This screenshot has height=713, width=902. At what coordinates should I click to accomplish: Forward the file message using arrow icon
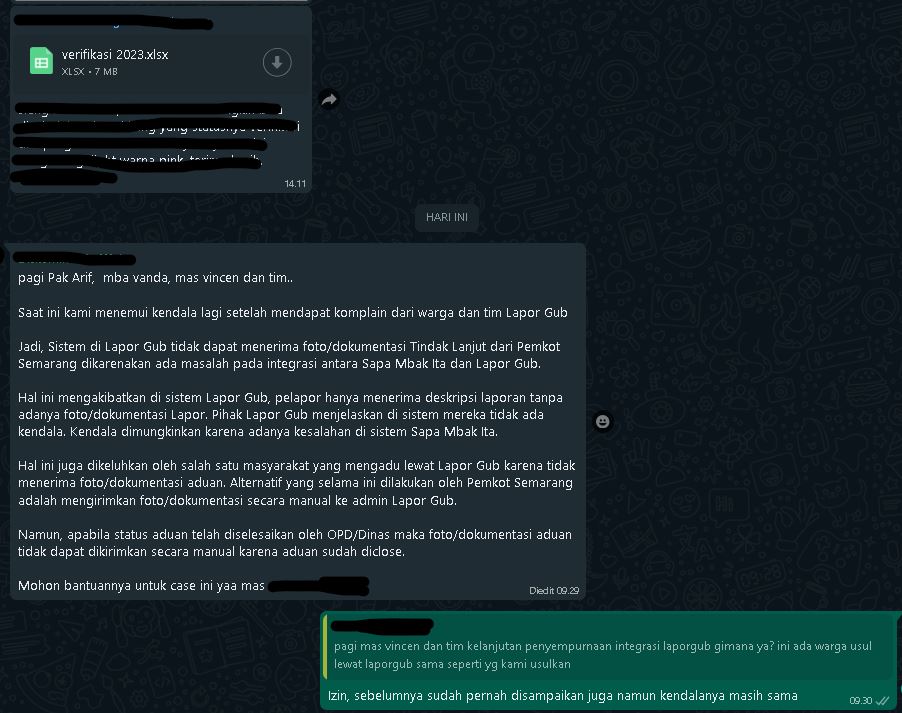coord(329,100)
